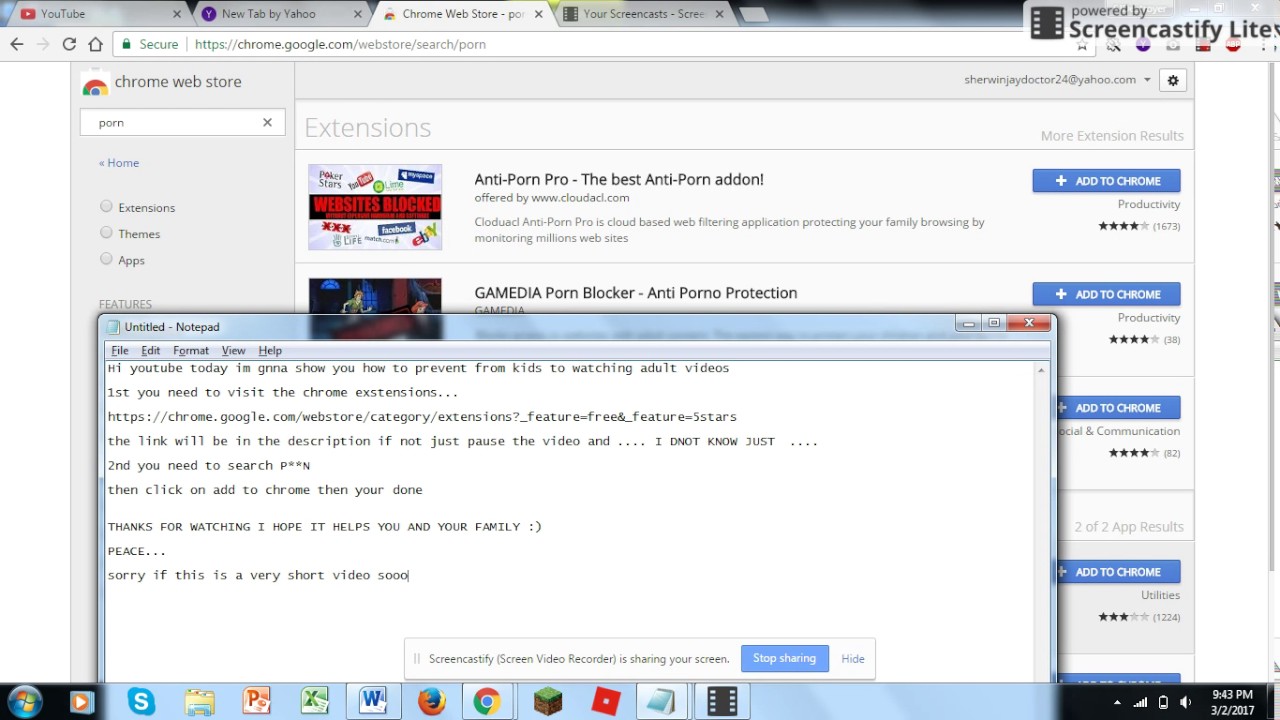Open Notepad Help menu
Viewport: 1280px width, 720px height.
(x=270, y=351)
